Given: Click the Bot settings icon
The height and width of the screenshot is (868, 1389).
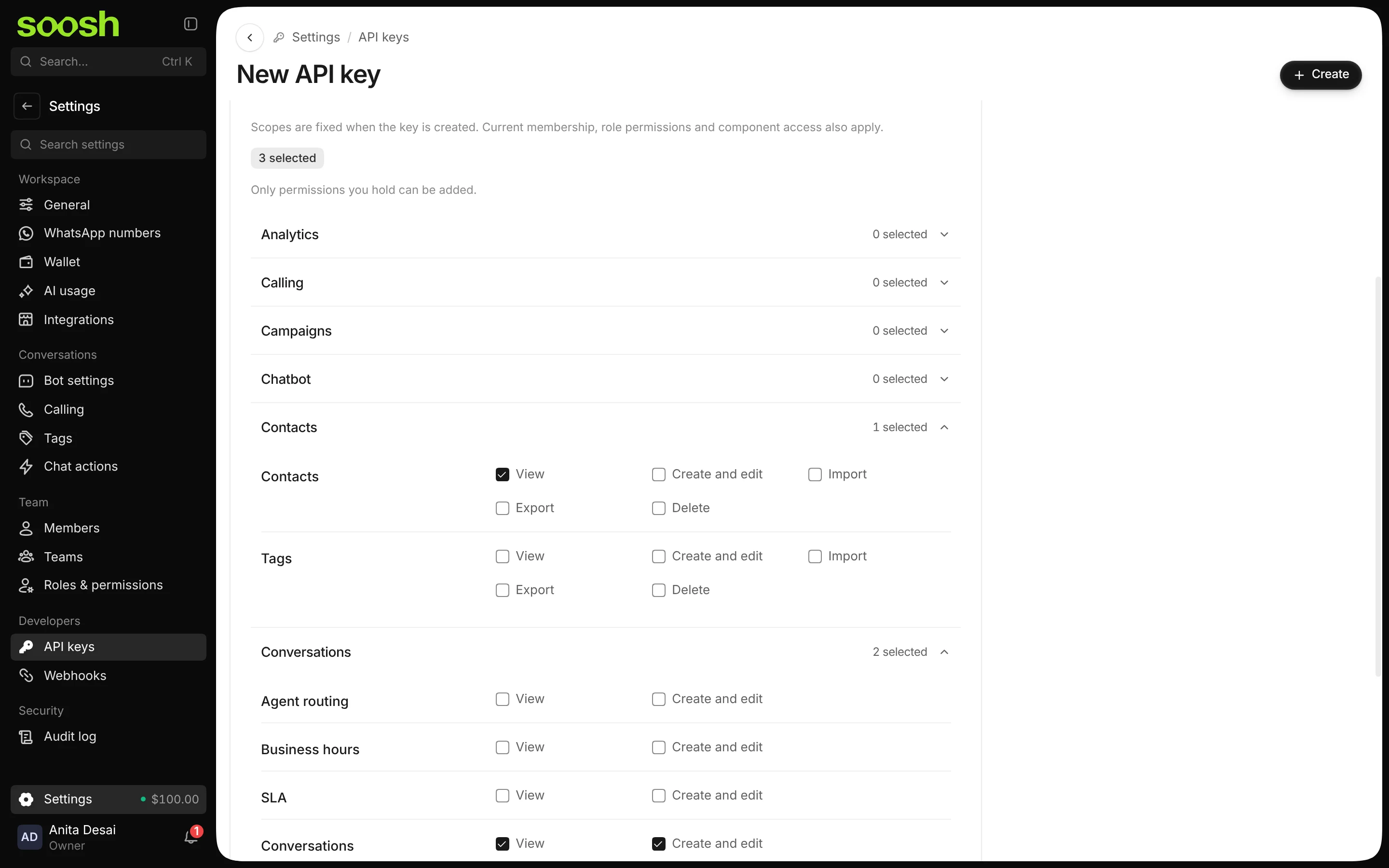Looking at the screenshot, I should coord(26,380).
